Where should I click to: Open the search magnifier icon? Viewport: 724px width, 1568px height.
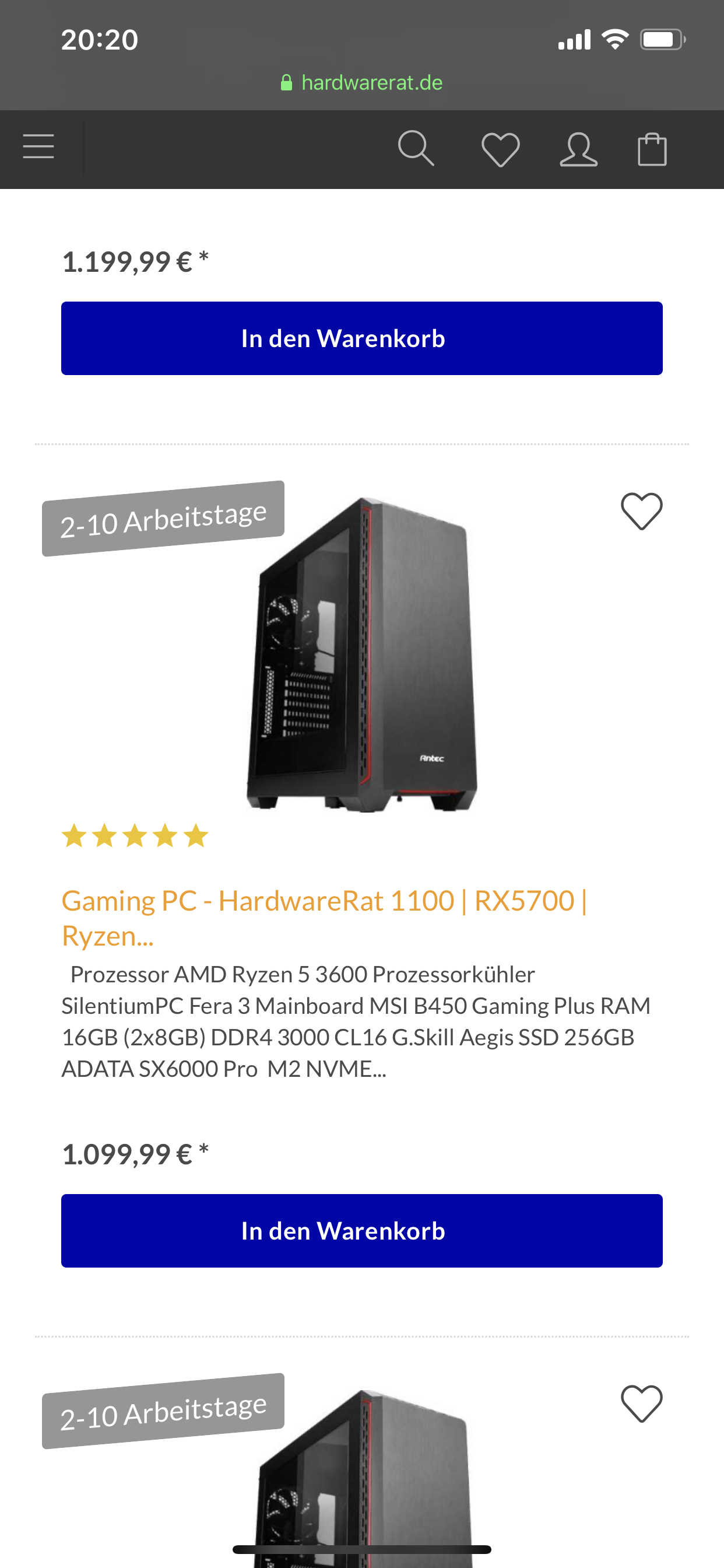pos(416,149)
